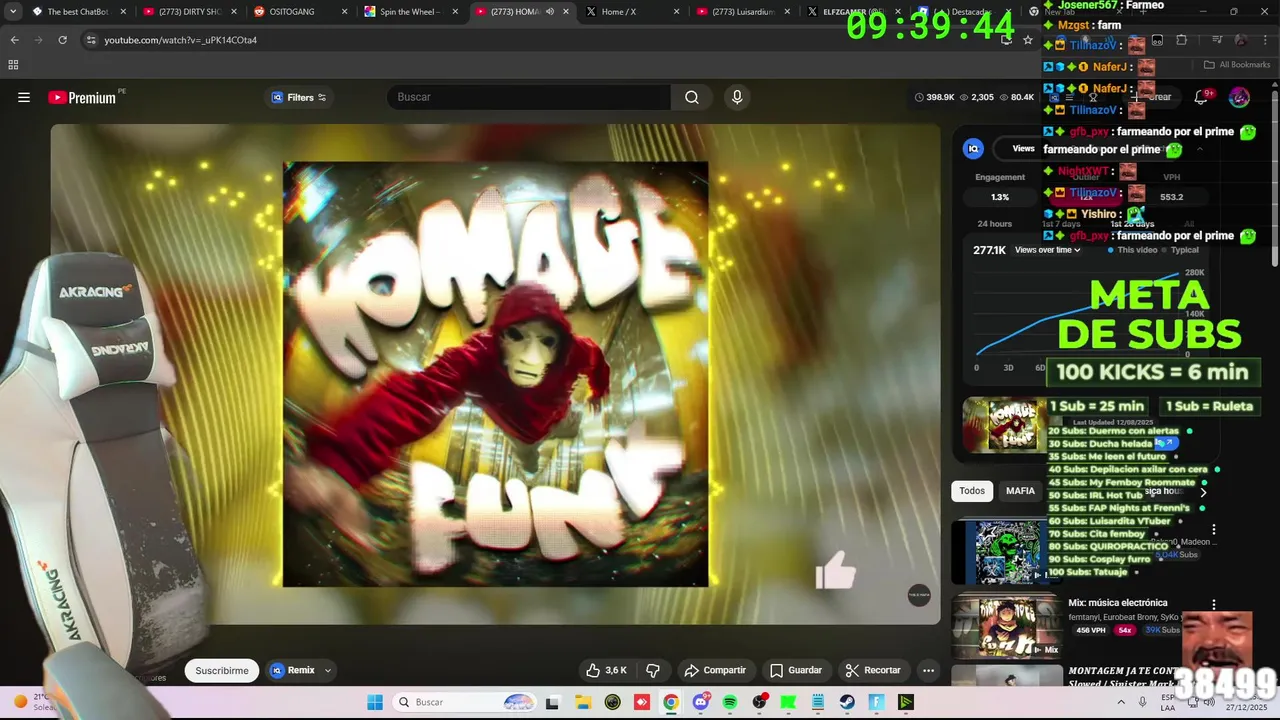Activate voice search microphone
This screenshot has width=1280, height=720.
[737, 97]
